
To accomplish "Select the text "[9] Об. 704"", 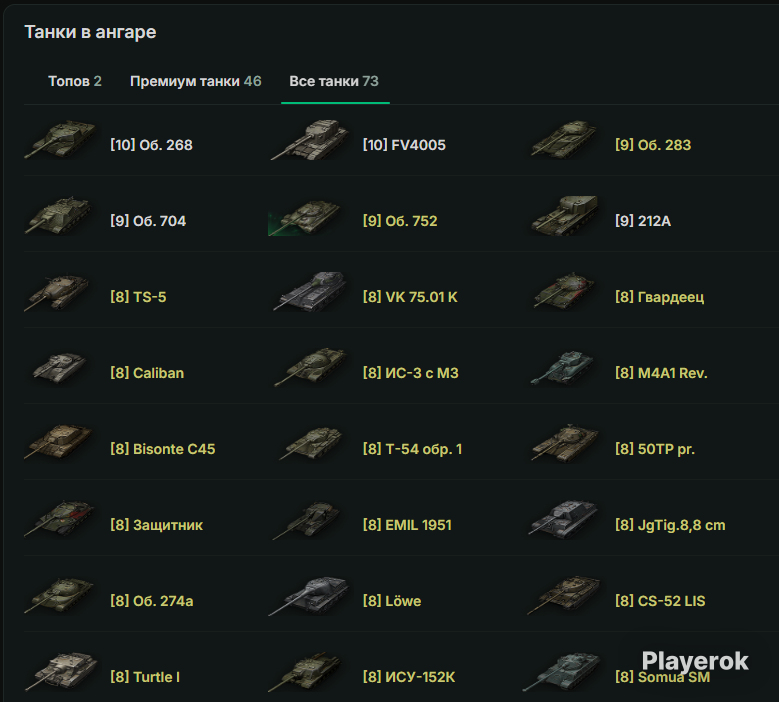I will (148, 221).
